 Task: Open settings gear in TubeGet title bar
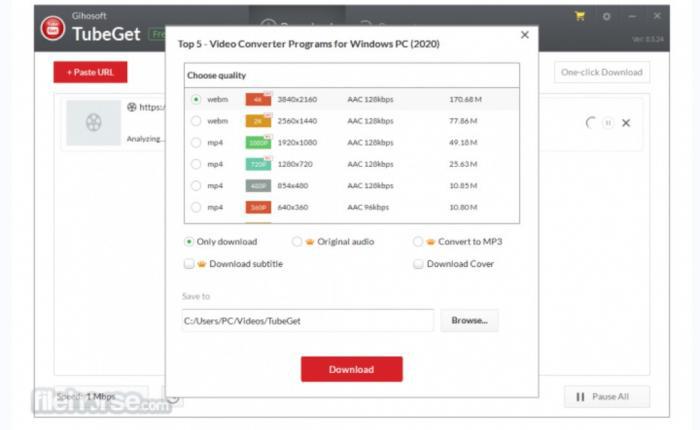pyautogui.click(x=606, y=17)
